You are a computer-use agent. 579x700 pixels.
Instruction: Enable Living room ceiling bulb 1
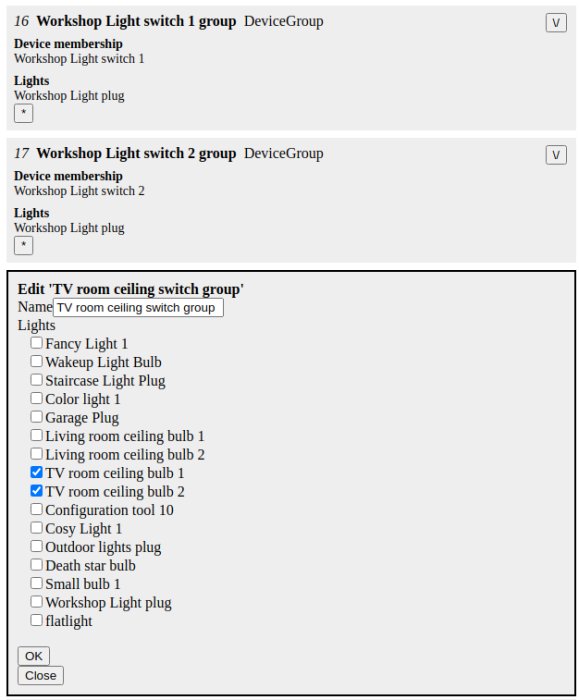tap(36, 435)
